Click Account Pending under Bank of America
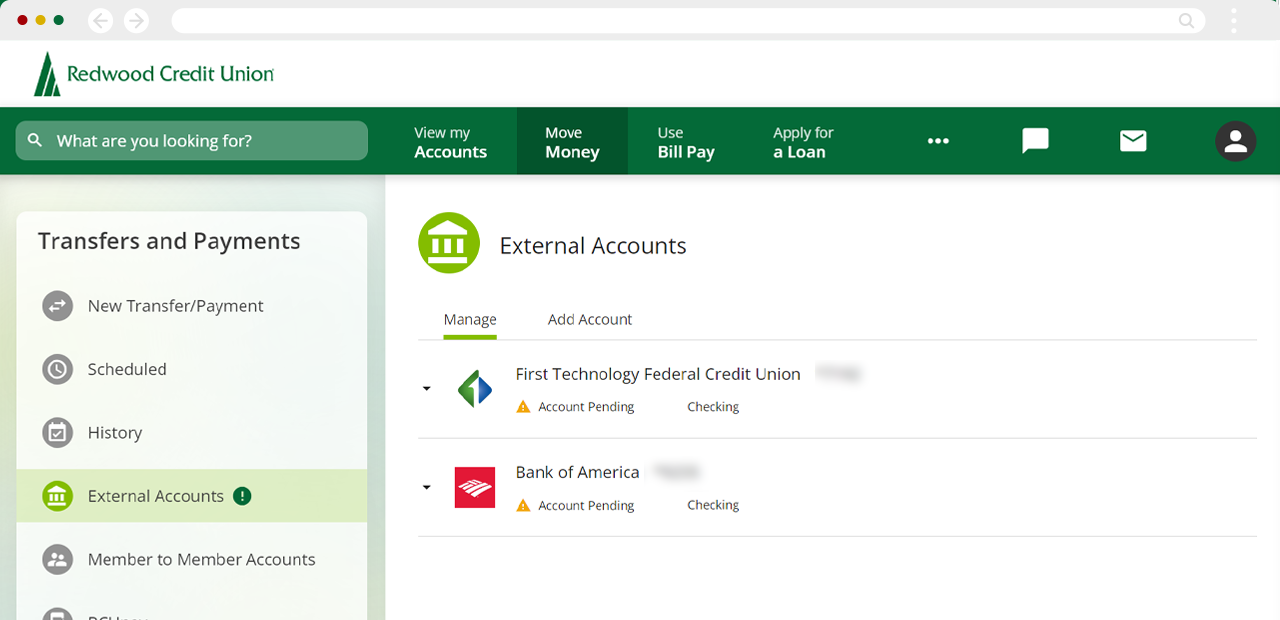Image resolution: width=1280 pixels, height=620 pixels. (586, 506)
